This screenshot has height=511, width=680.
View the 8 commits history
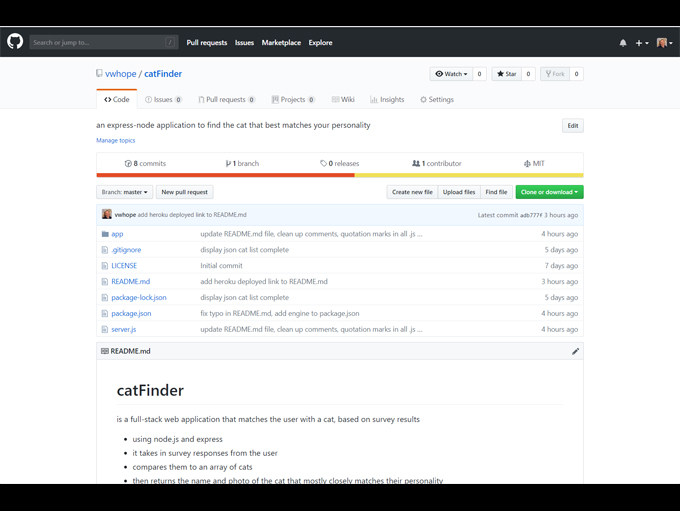(x=145, y=164)
